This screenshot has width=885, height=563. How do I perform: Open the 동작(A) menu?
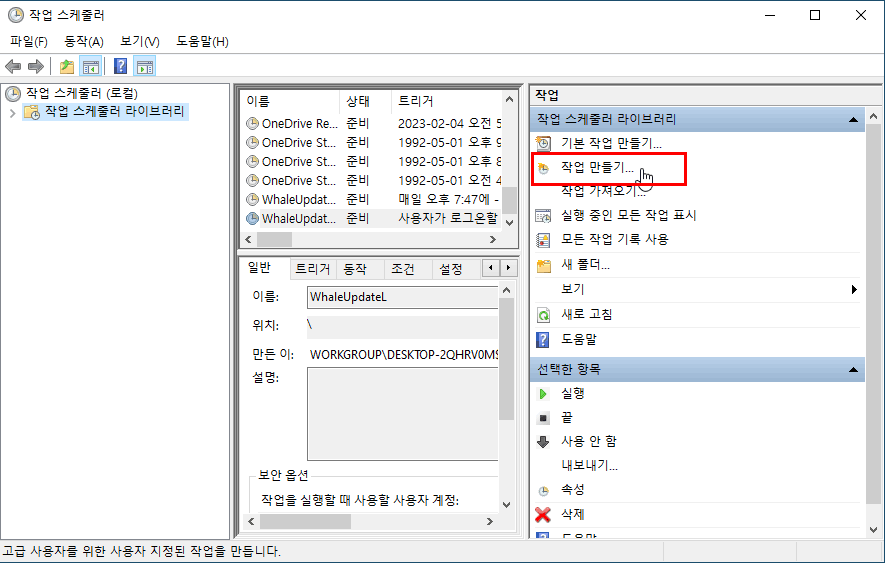[84, 42]
